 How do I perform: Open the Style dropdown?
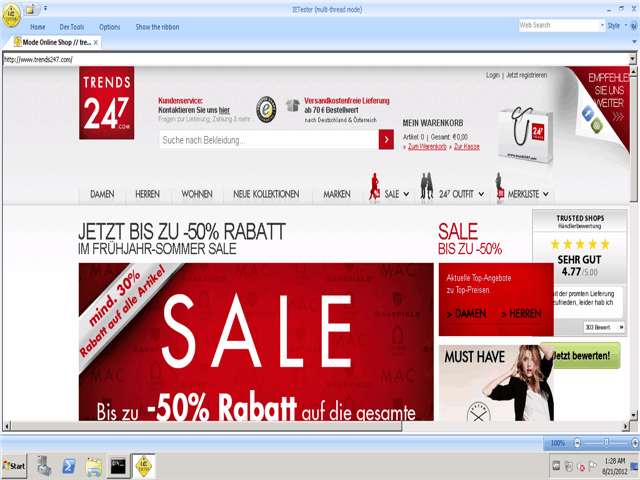coord(617,25)
